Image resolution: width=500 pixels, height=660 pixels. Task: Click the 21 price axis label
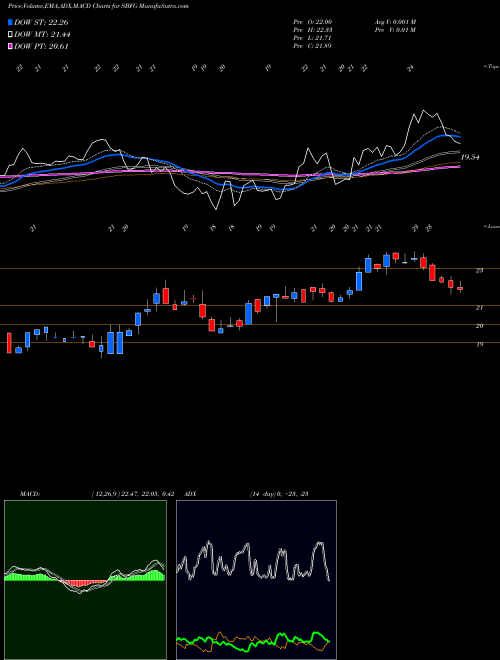(479, 308)
